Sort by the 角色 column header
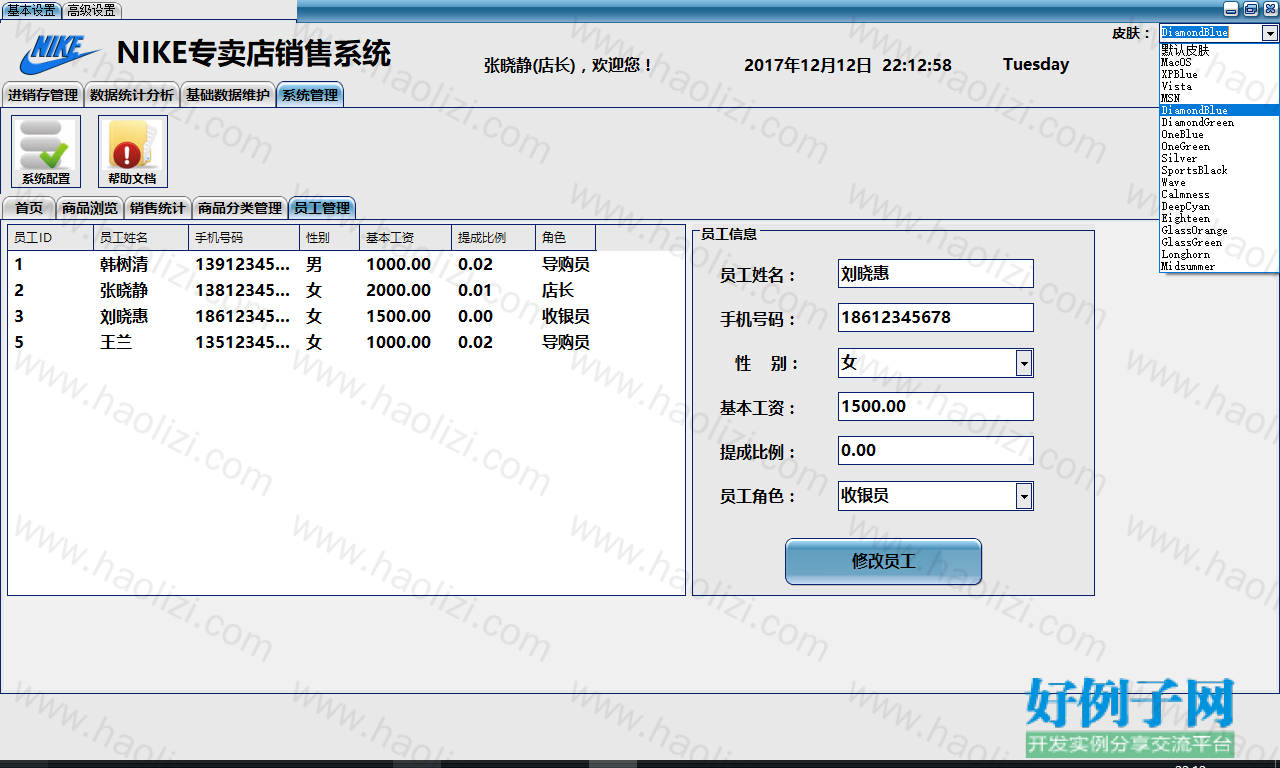This screenshot has height=768, width=1280. point(566,238)
